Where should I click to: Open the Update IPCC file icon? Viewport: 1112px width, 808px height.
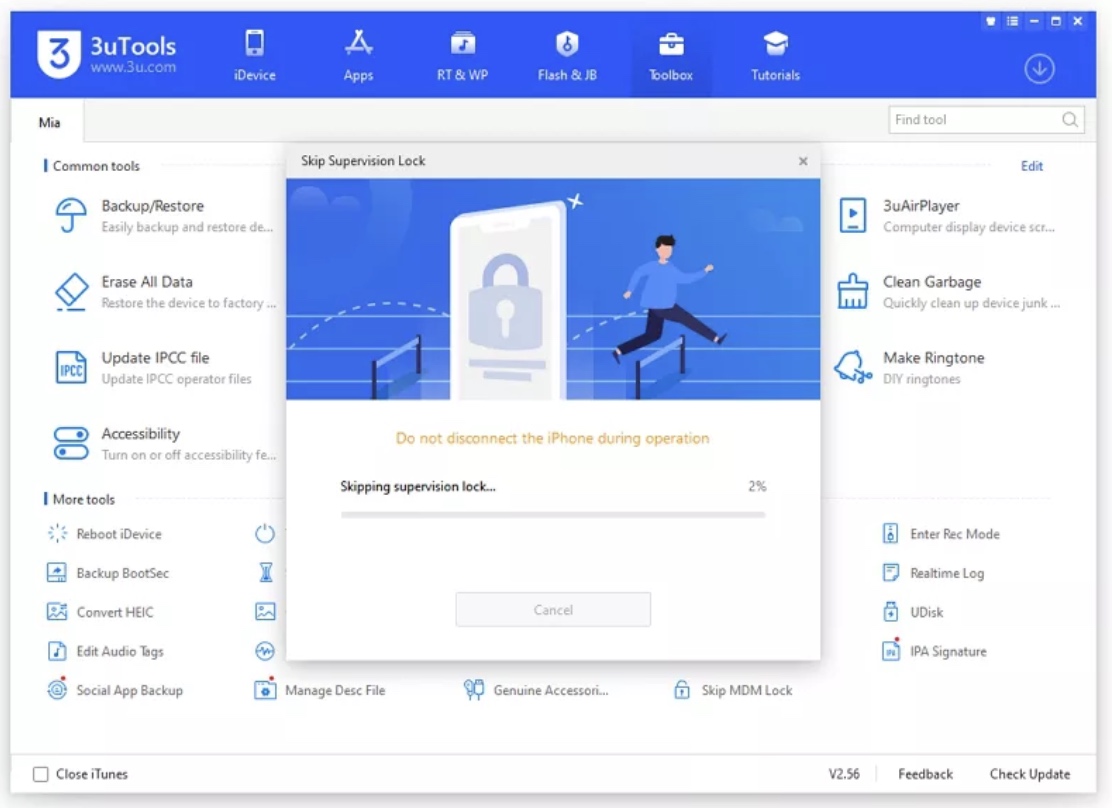tap(71, 367)
